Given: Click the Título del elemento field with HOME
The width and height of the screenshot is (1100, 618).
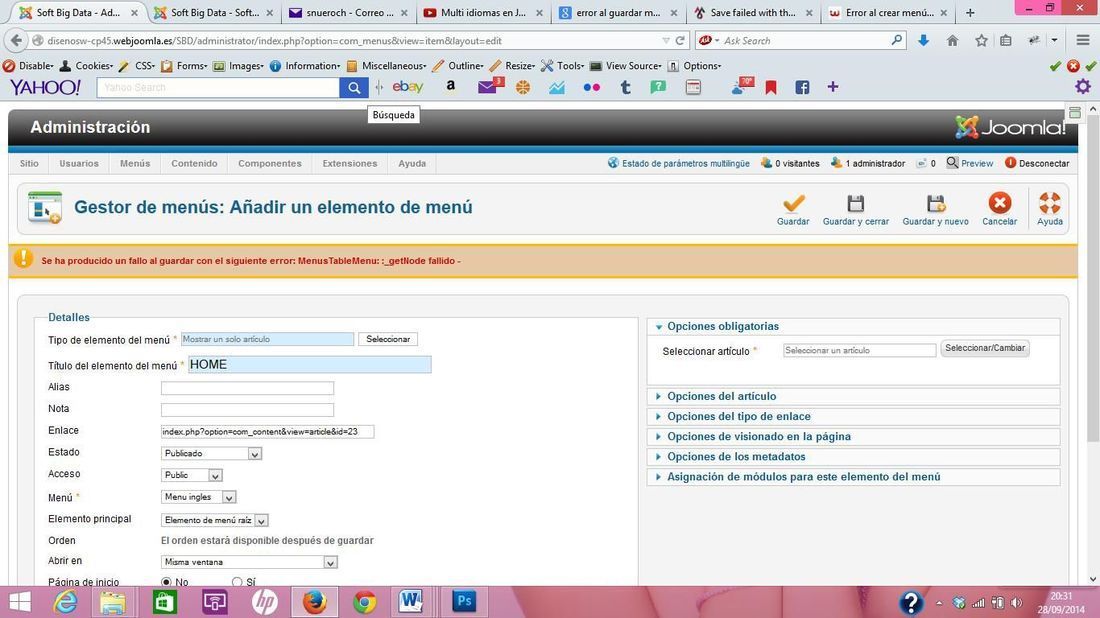Looking at the screenshot, I should (x=309, y=365).
